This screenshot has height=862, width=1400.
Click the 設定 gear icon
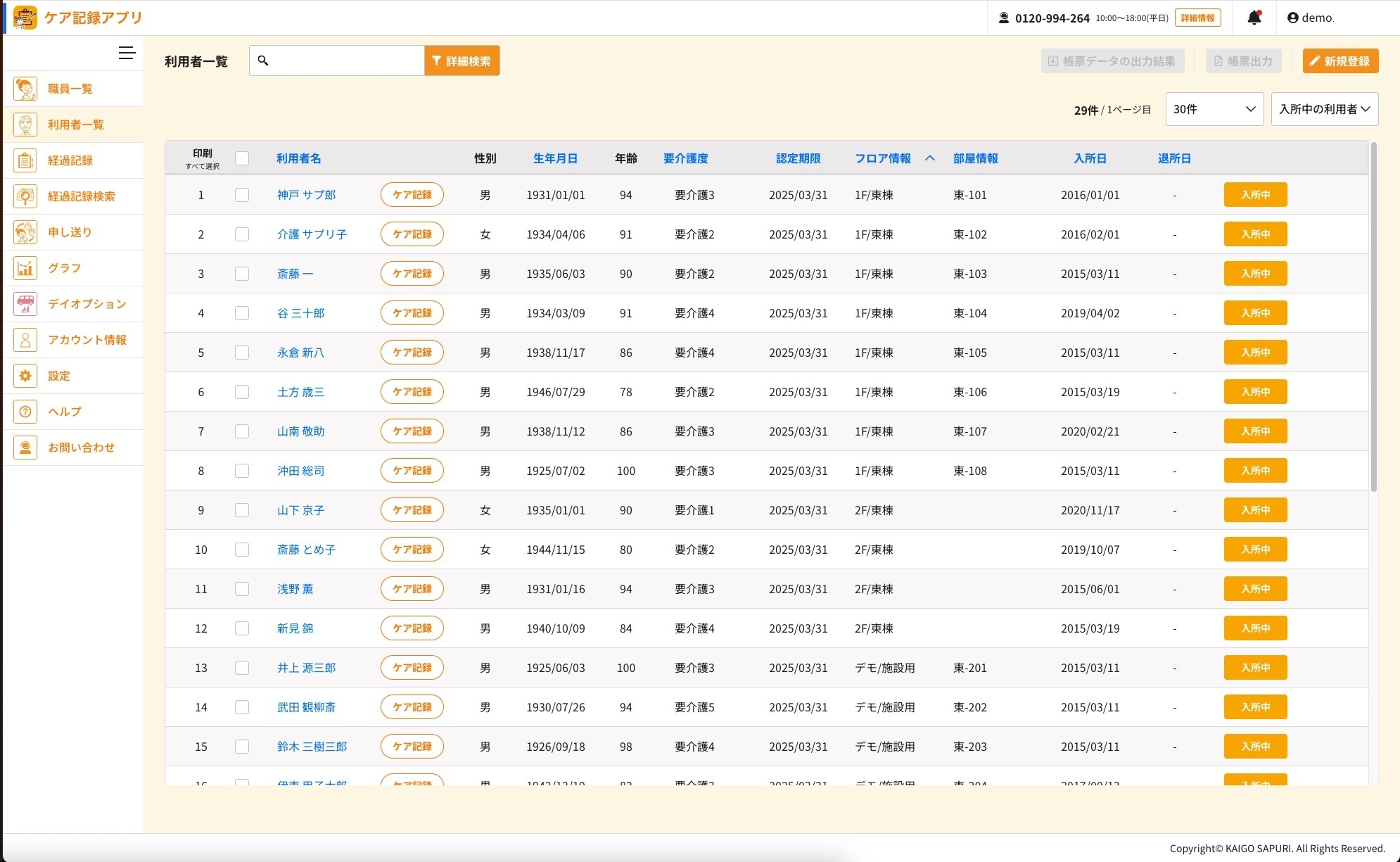coord(25,376)
